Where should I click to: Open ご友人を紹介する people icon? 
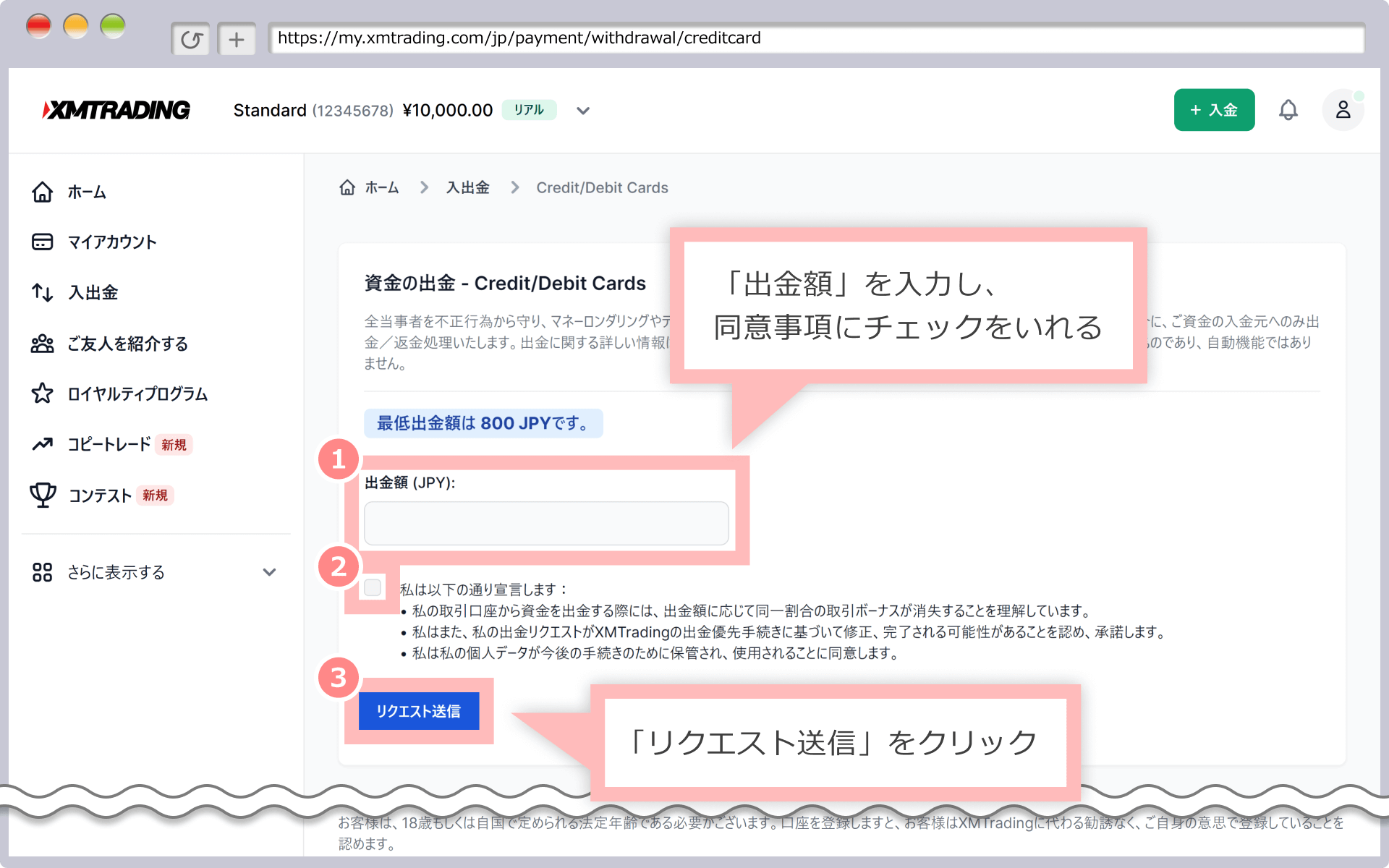[x=42, y=344]
